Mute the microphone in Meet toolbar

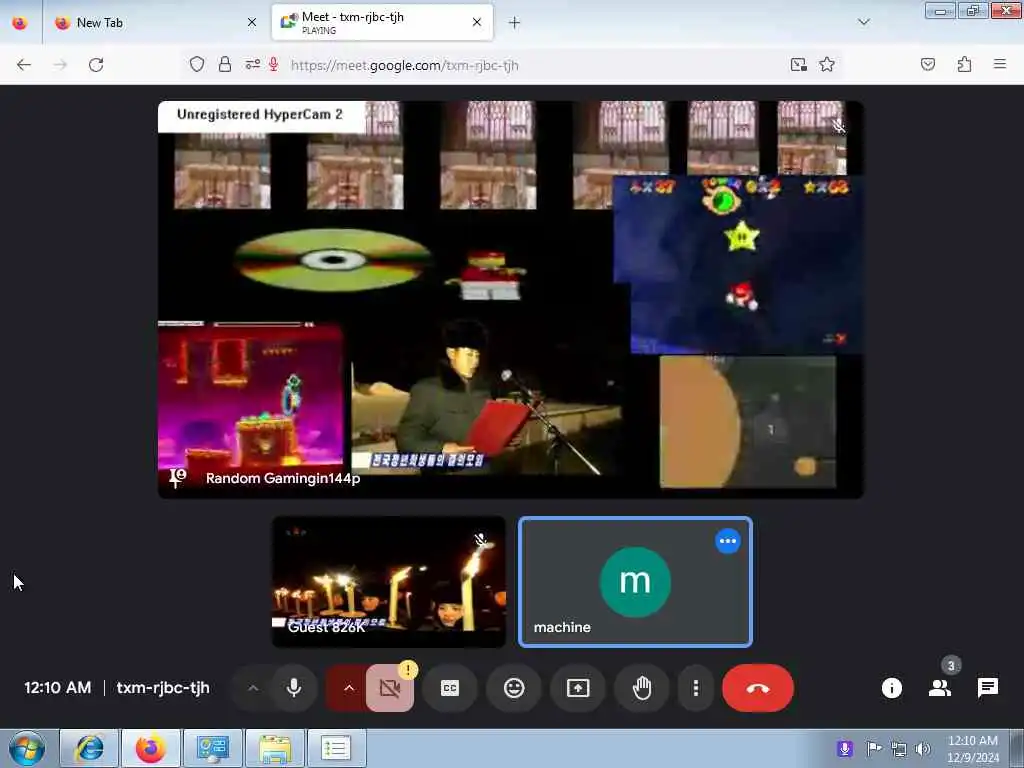click(294, 688)
